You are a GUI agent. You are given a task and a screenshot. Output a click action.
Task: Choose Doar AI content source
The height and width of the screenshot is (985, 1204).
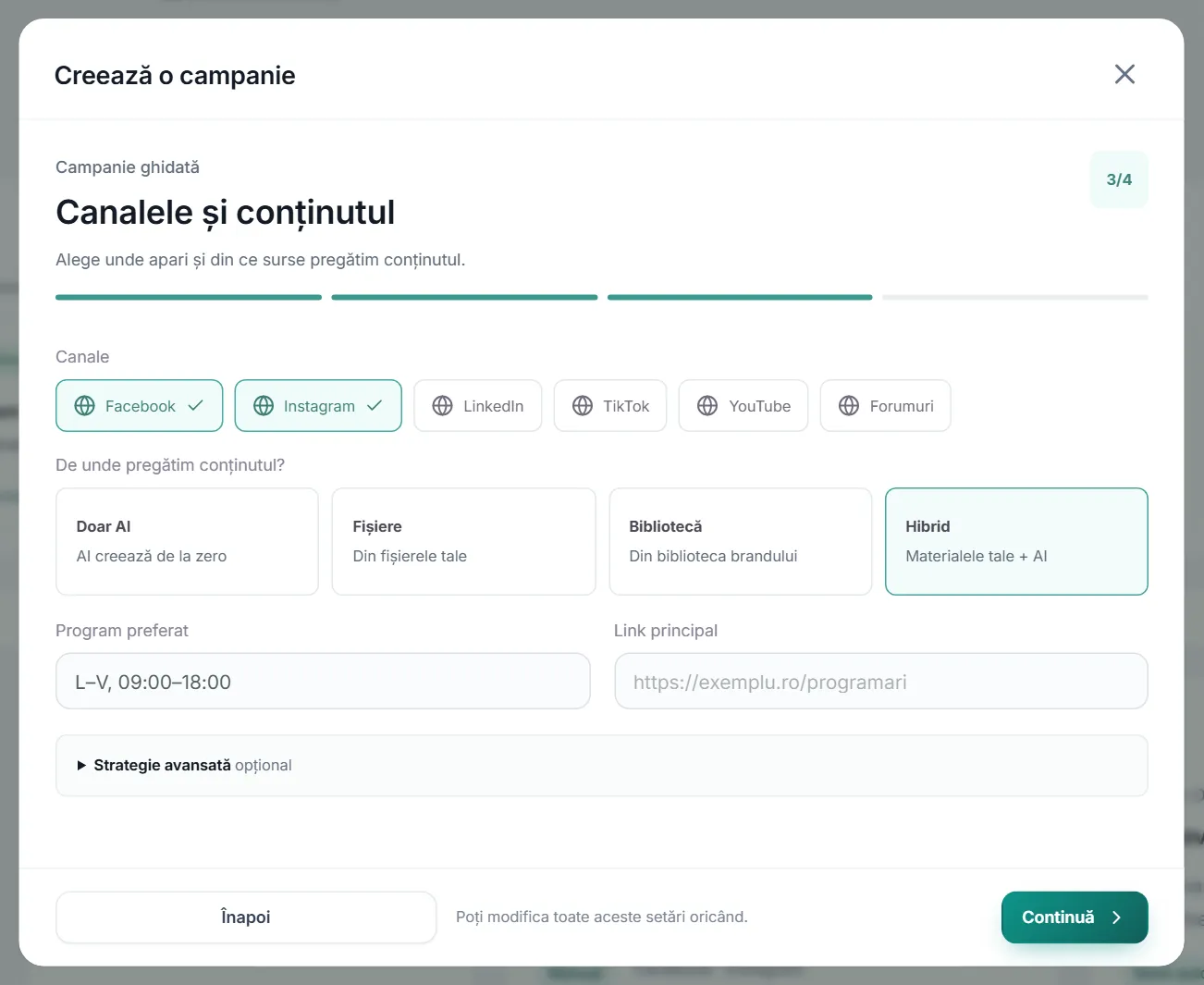point(187,542)
